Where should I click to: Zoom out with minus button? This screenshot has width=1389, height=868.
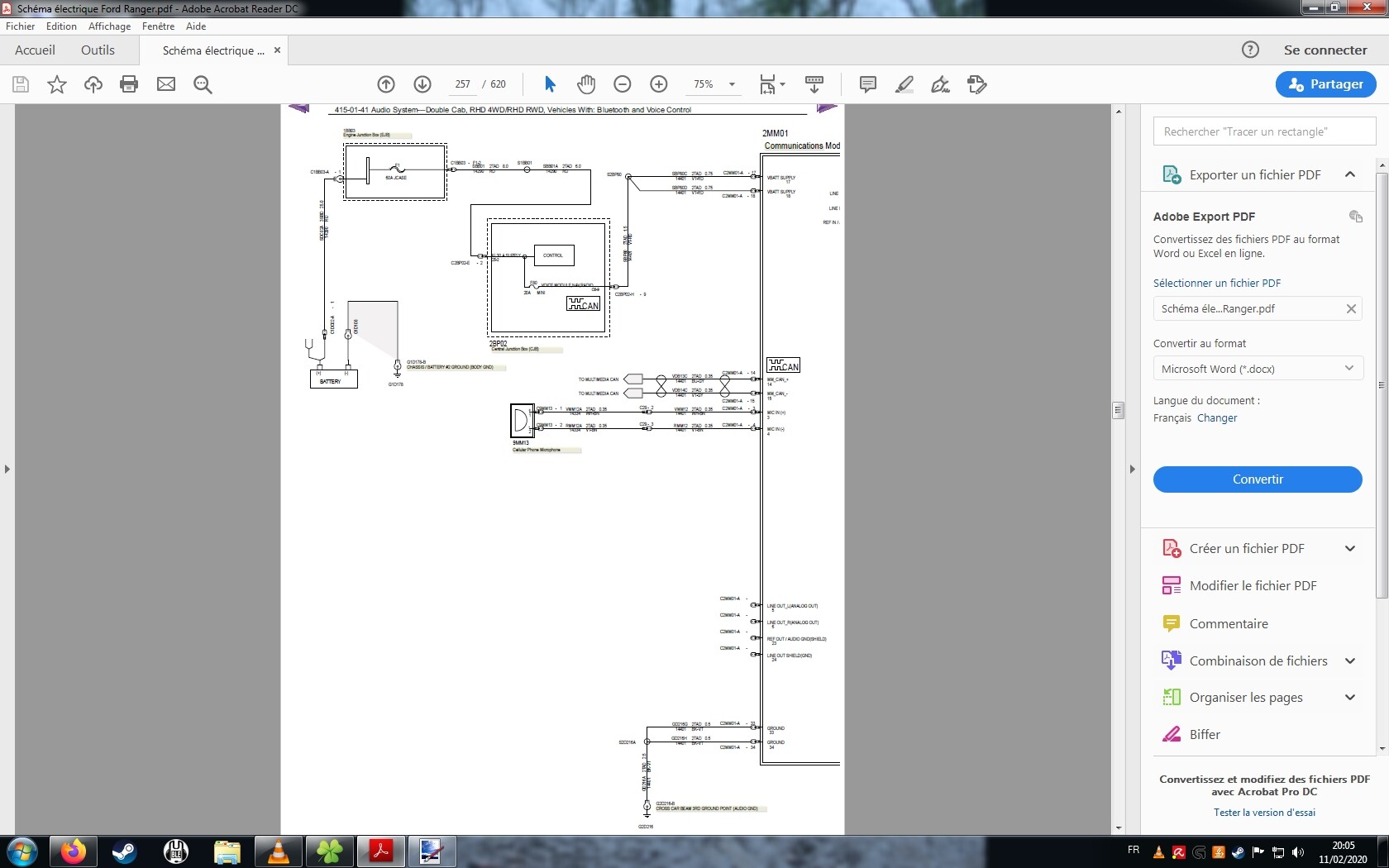coord(623,84)
